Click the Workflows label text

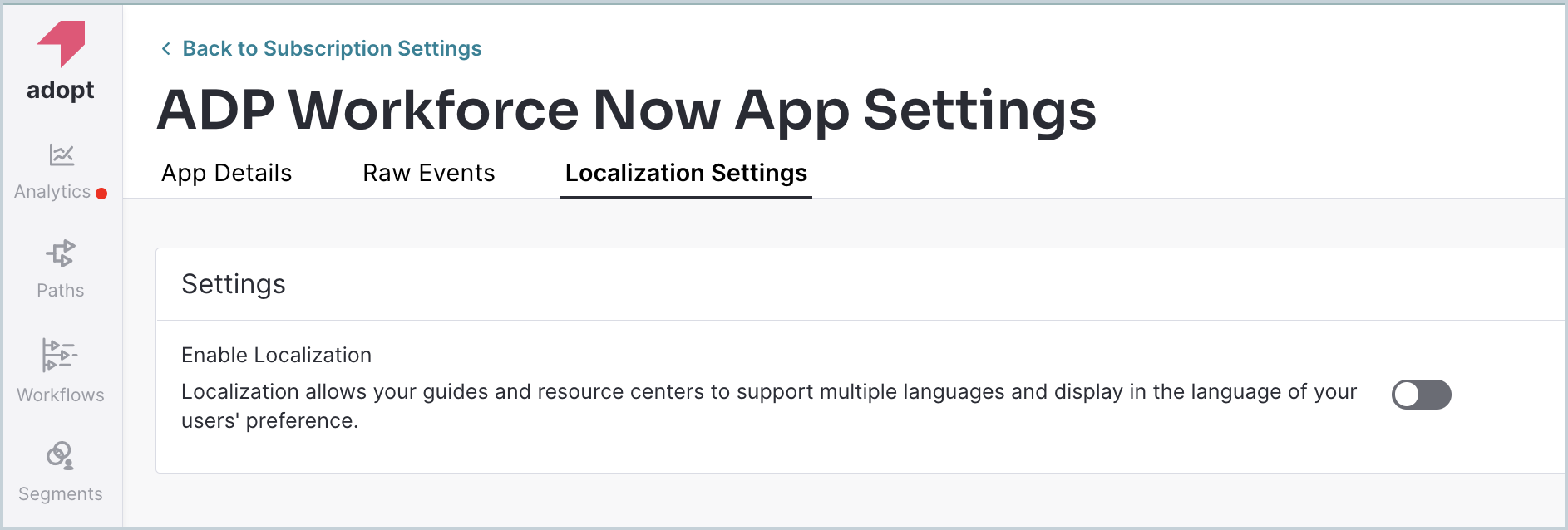click(x=60, y=395)
